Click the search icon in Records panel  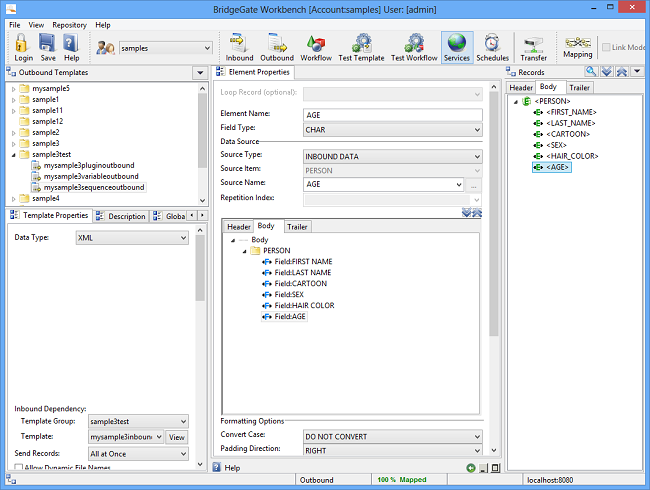coord(591,72)
